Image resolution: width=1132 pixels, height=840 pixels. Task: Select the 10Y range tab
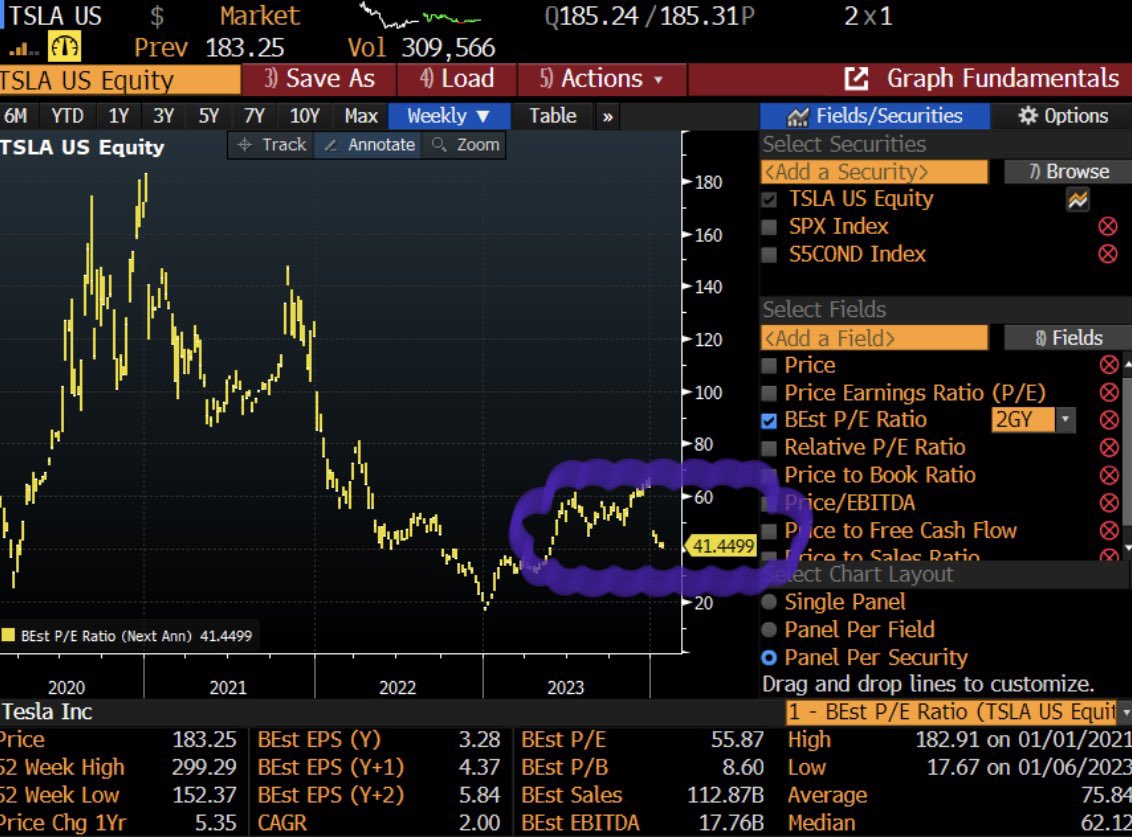click(x=304, y=116)
